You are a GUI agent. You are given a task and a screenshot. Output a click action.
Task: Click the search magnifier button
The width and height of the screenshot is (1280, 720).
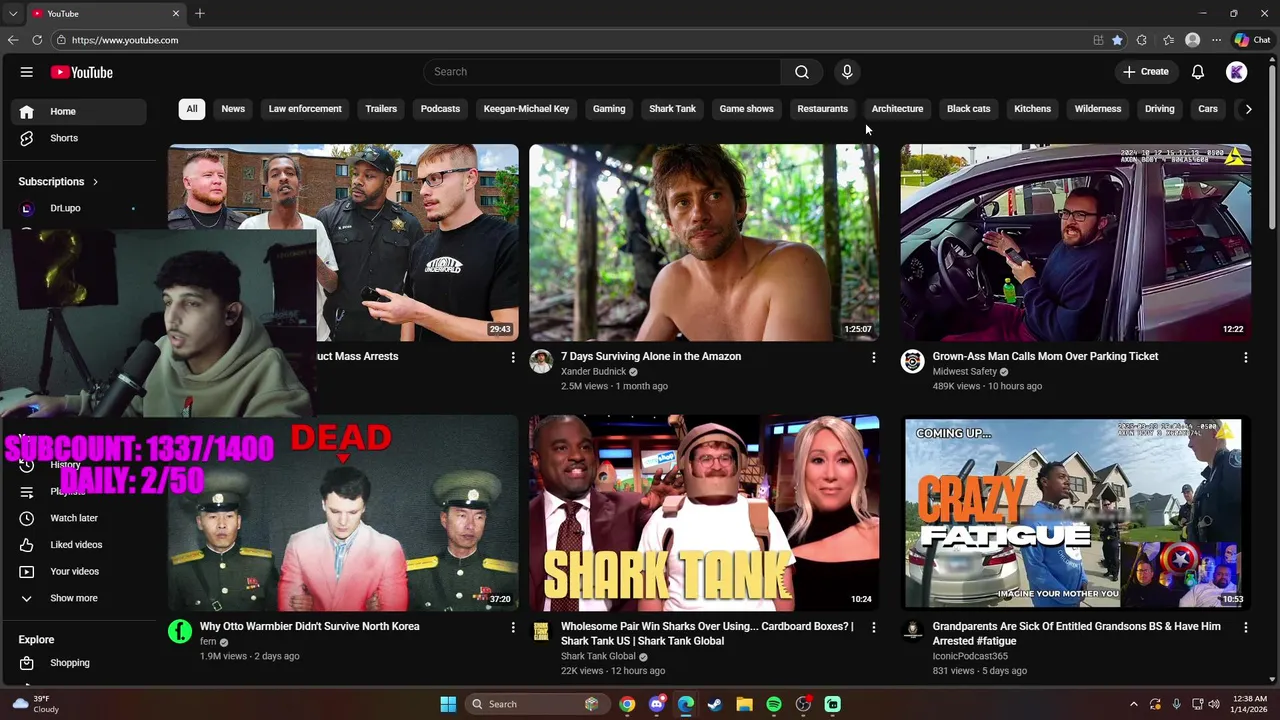802,72
